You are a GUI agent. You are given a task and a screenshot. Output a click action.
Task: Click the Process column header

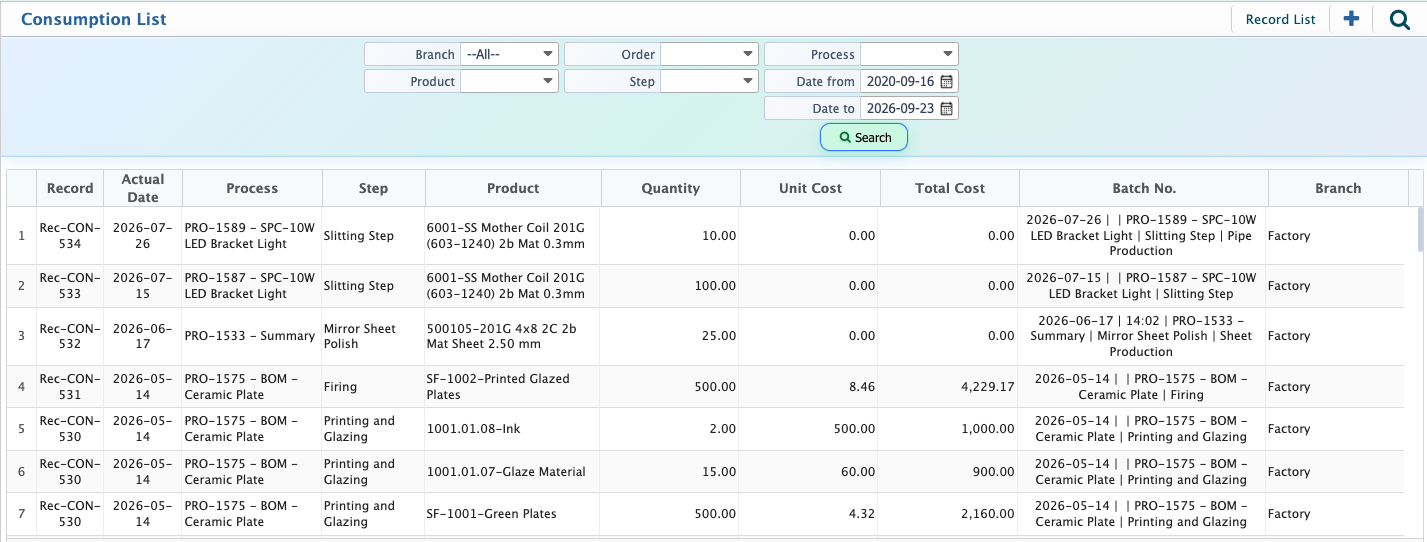tap(252, 188)
